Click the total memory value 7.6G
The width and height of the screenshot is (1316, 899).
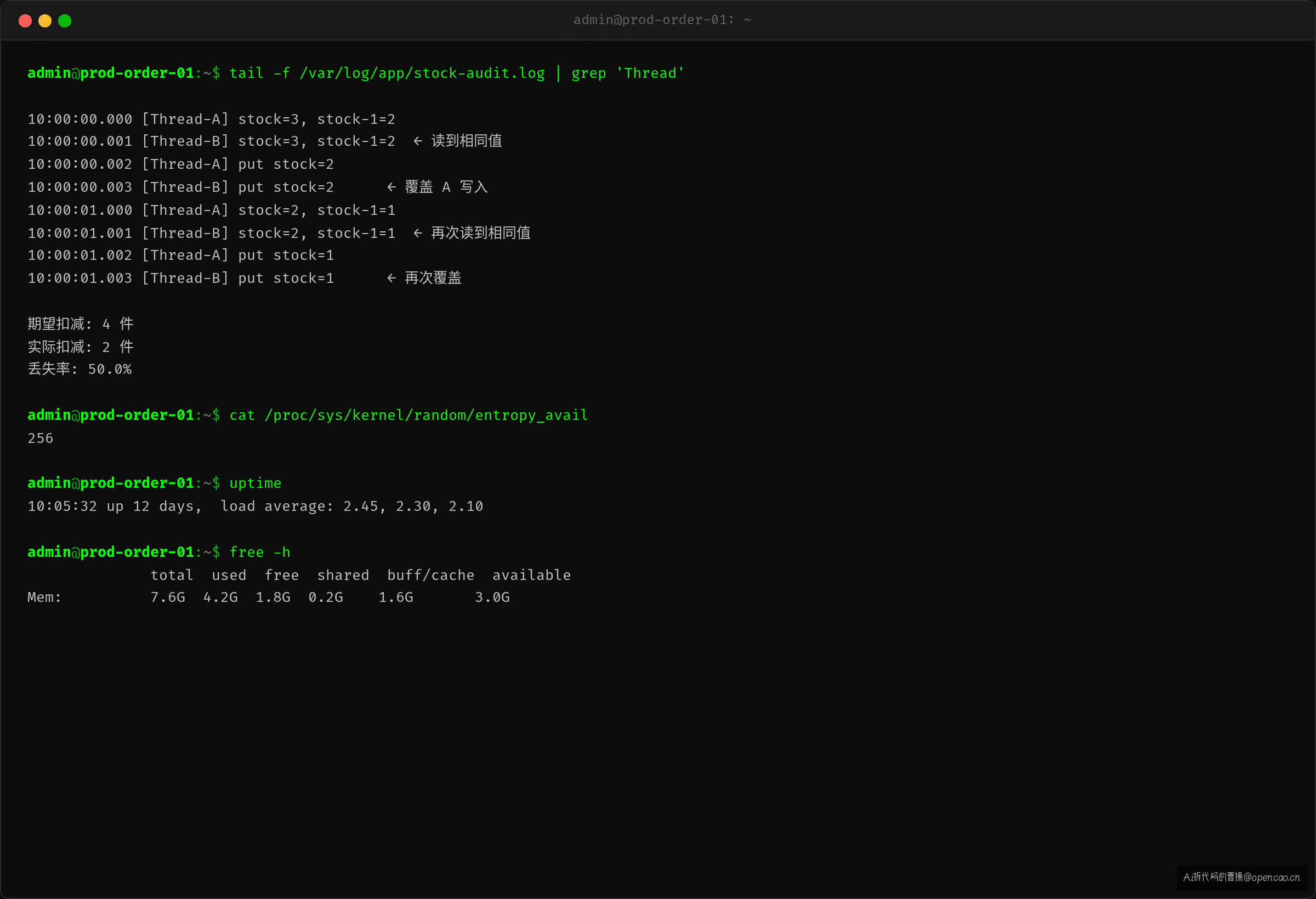point(168,598)
